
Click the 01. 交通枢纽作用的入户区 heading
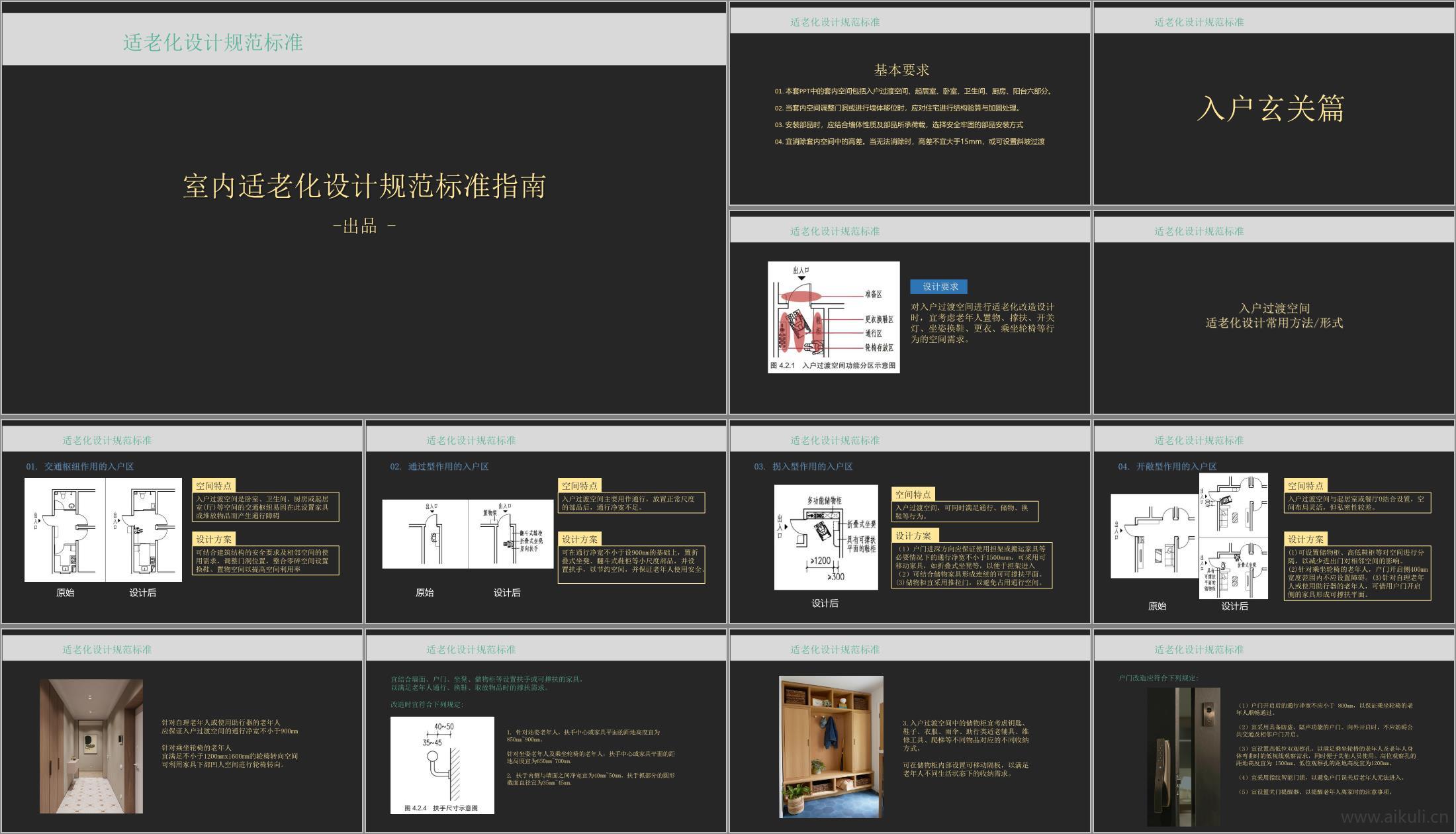click(x=80, y=467)
